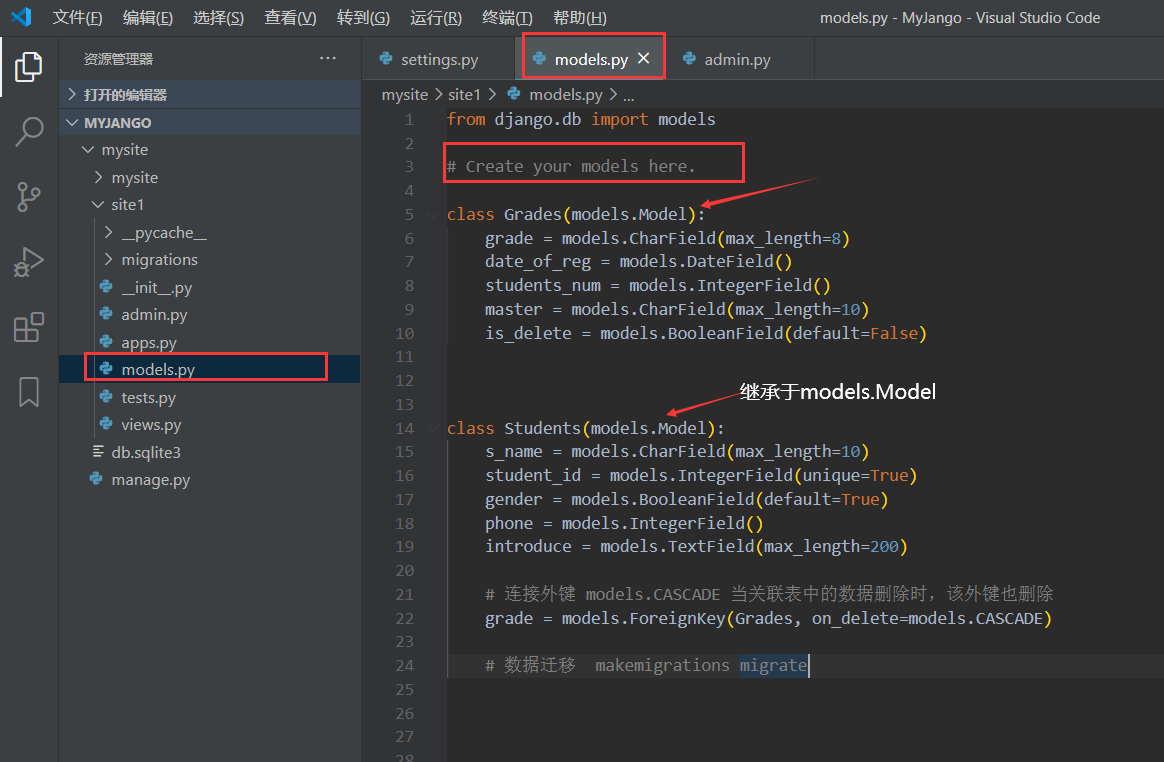Click Python icon on settings.py tab
The image size is (1164, 762).
coord(386,58)
